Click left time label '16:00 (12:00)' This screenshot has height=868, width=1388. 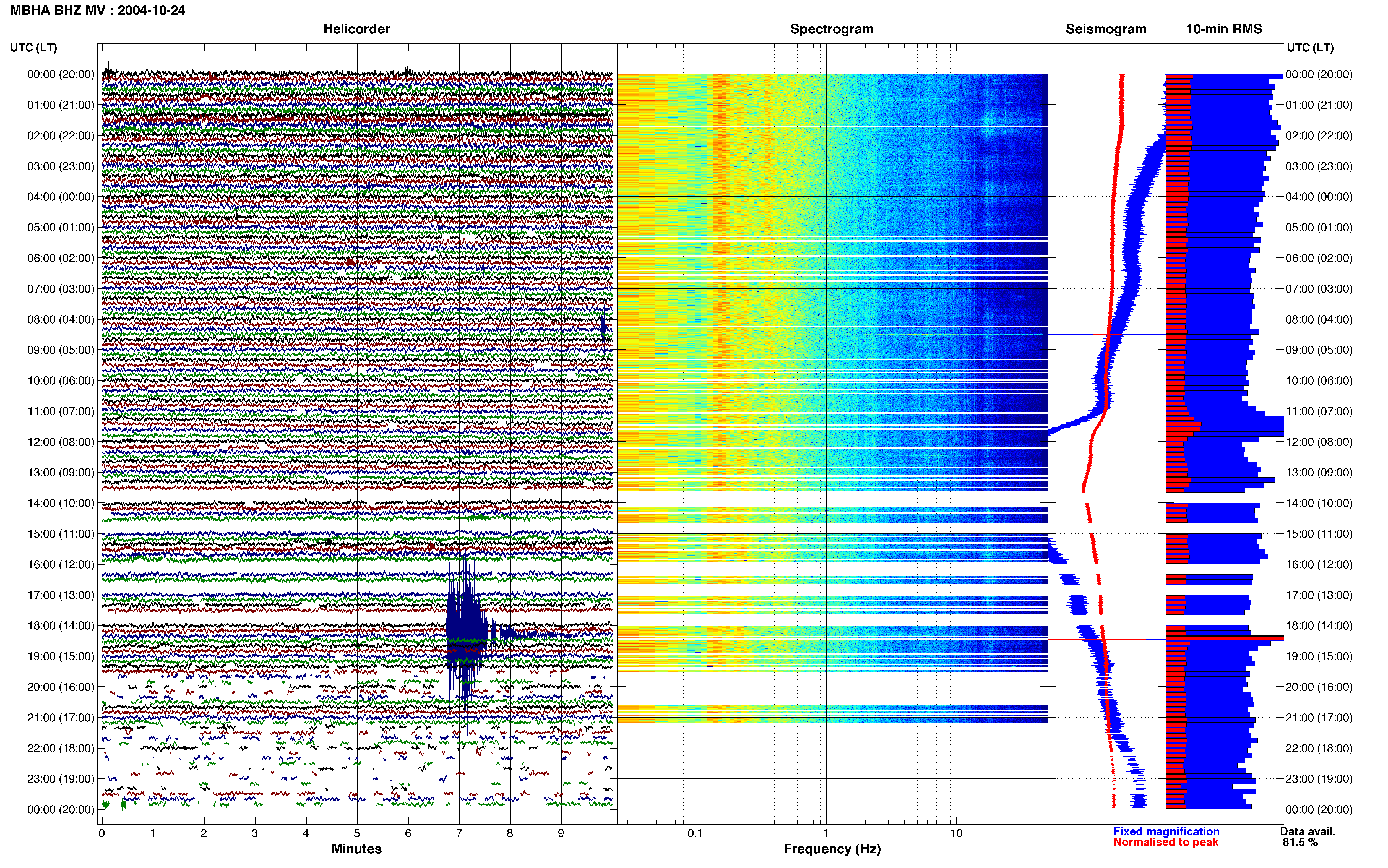point(60,564)
